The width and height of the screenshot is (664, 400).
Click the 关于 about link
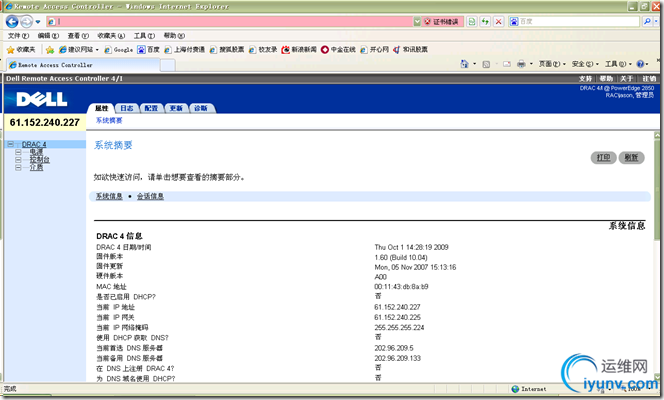(x=627, y=79)
